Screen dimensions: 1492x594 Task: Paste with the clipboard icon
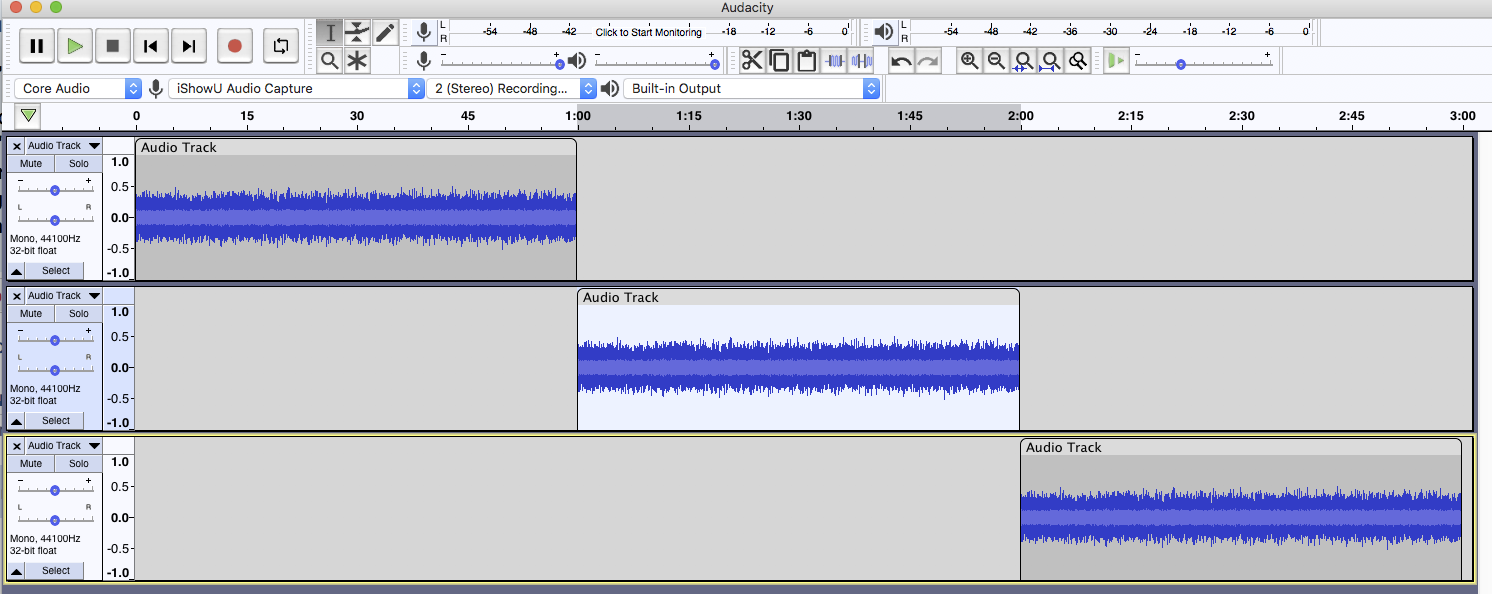click(806, 61)
